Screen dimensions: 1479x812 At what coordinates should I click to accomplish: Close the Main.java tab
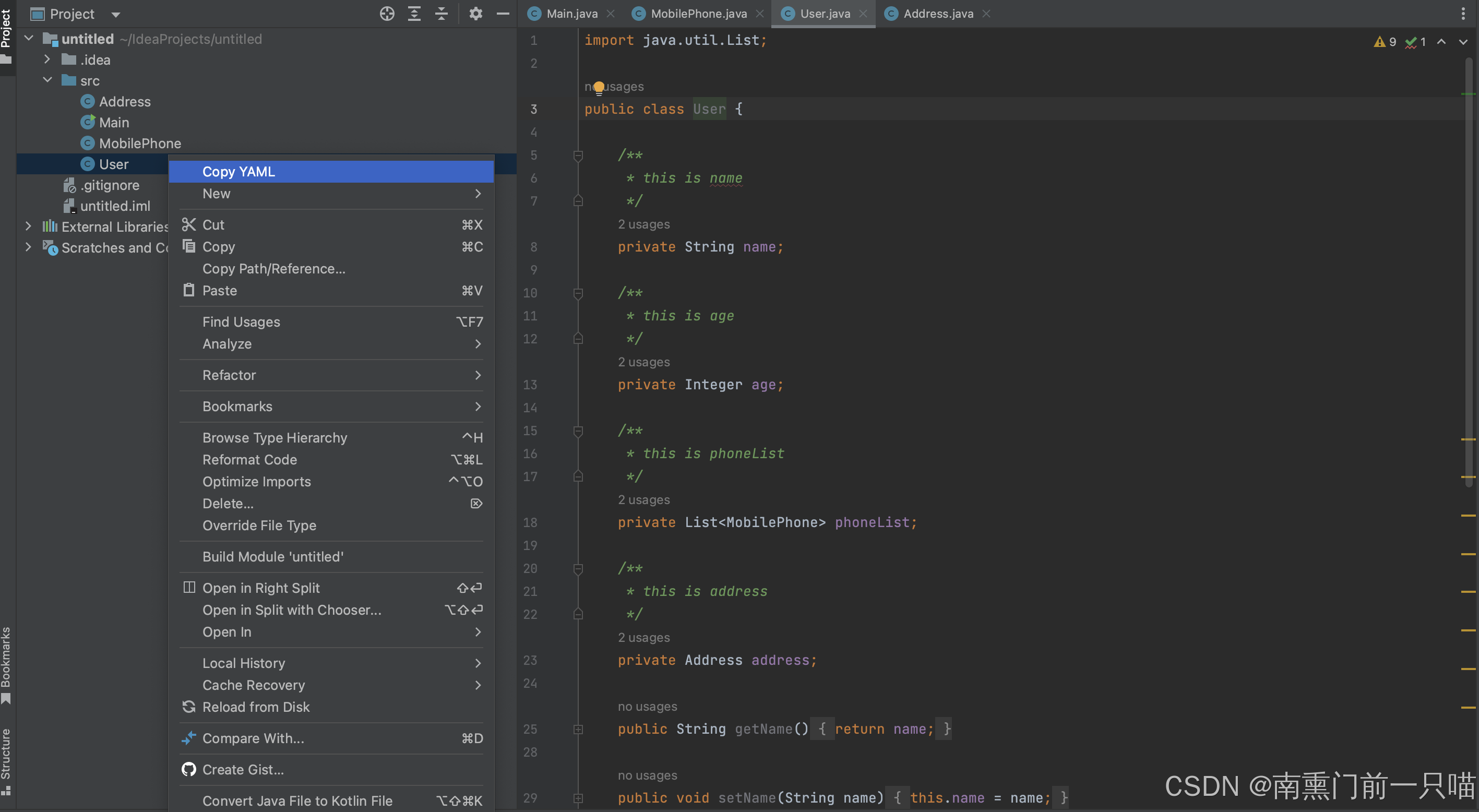(610, 14)
